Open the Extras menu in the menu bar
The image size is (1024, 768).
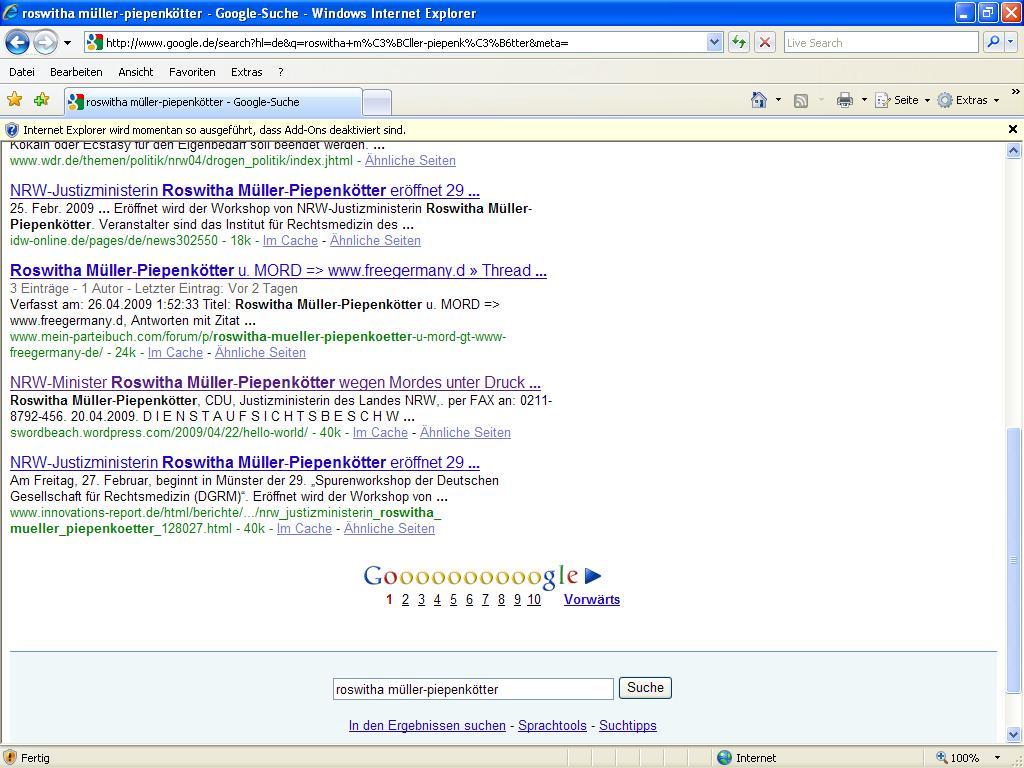[x=246, y=72]
